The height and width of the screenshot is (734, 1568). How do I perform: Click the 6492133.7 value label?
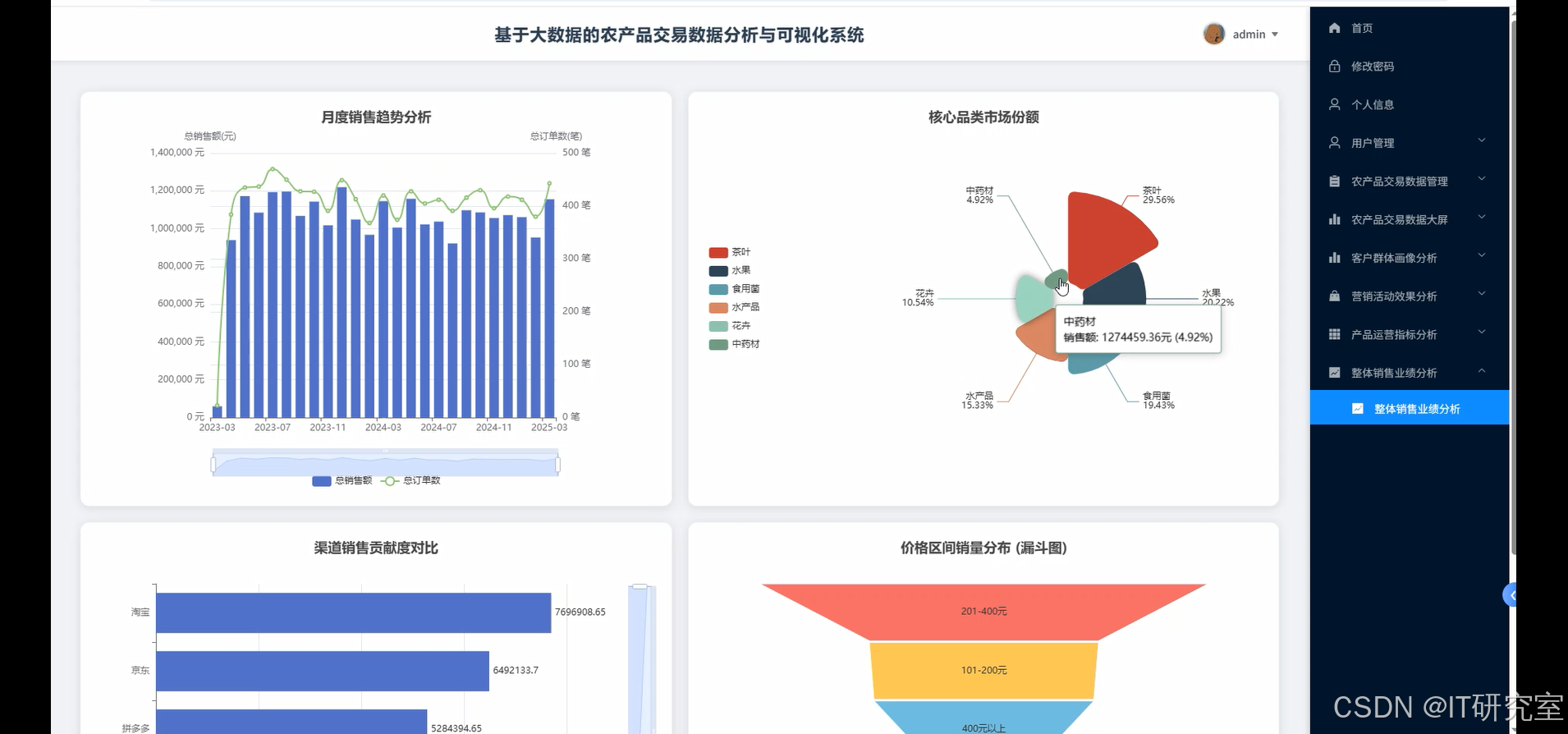click(x=516, y=670)
